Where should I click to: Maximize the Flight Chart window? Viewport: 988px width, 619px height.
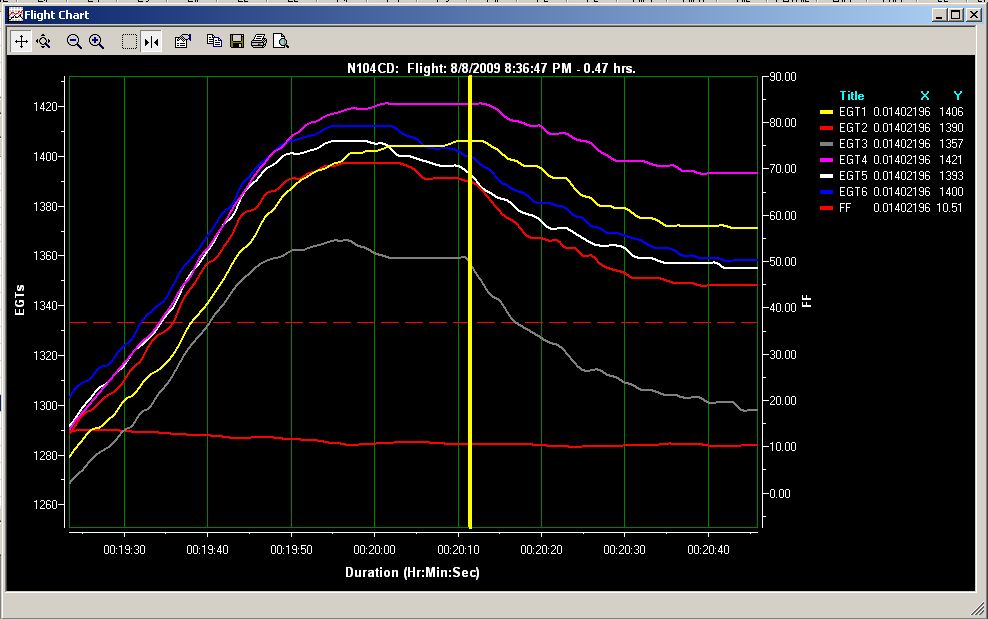pyautogui.click(x=956, y=14)
